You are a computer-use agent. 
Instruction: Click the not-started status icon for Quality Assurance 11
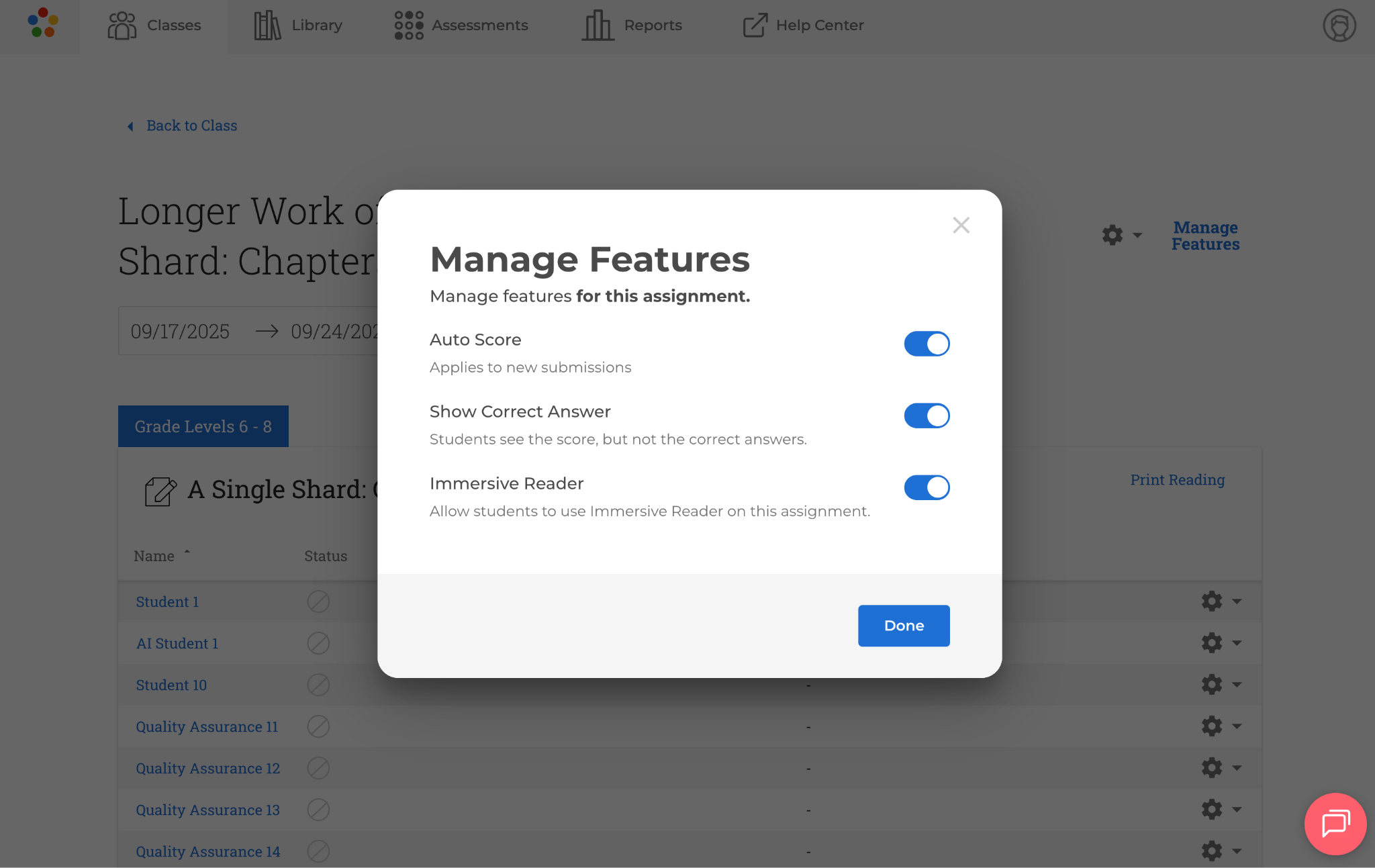point(318,726)
